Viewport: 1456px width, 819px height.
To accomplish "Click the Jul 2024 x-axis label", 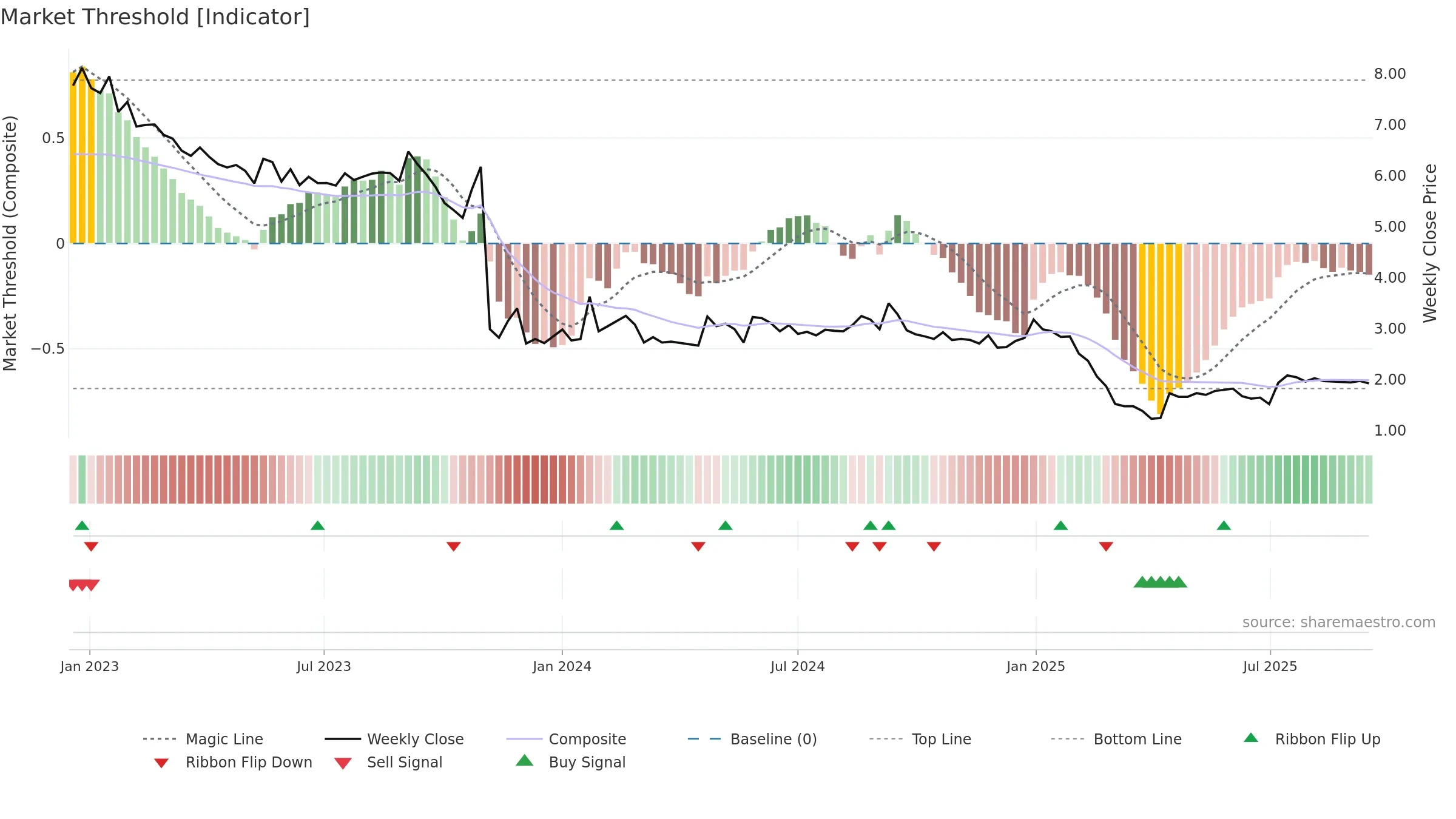I will point(798,666).
